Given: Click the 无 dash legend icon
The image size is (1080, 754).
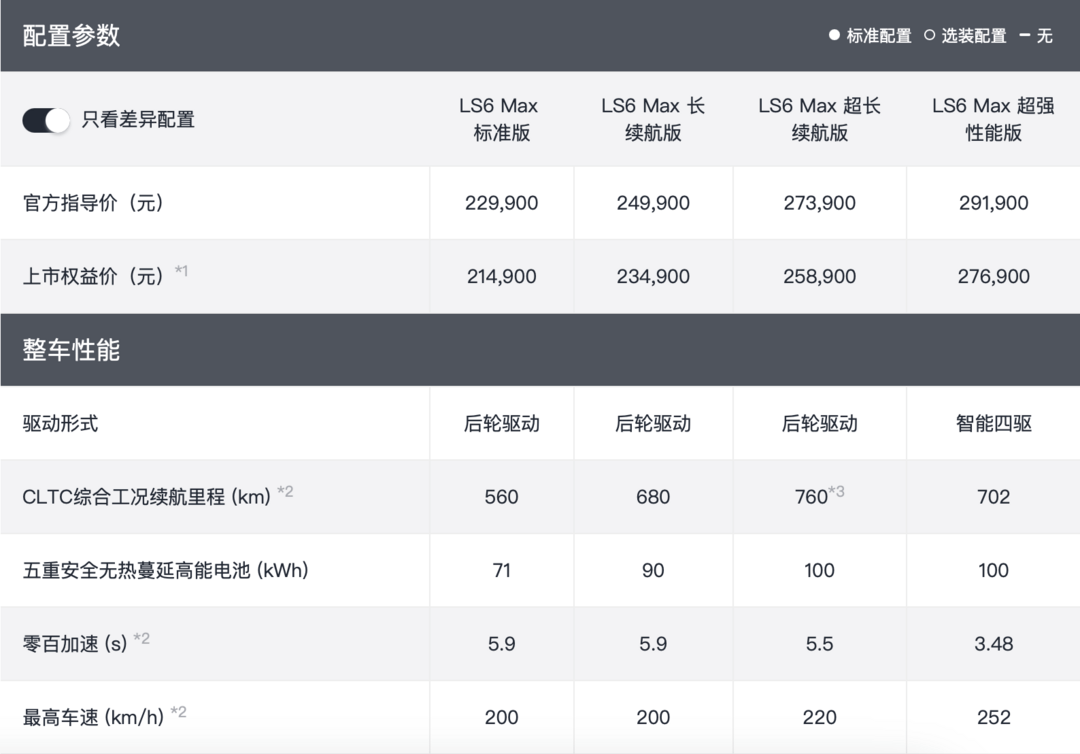Looking at the screenshot, I should coord(1024,34).
